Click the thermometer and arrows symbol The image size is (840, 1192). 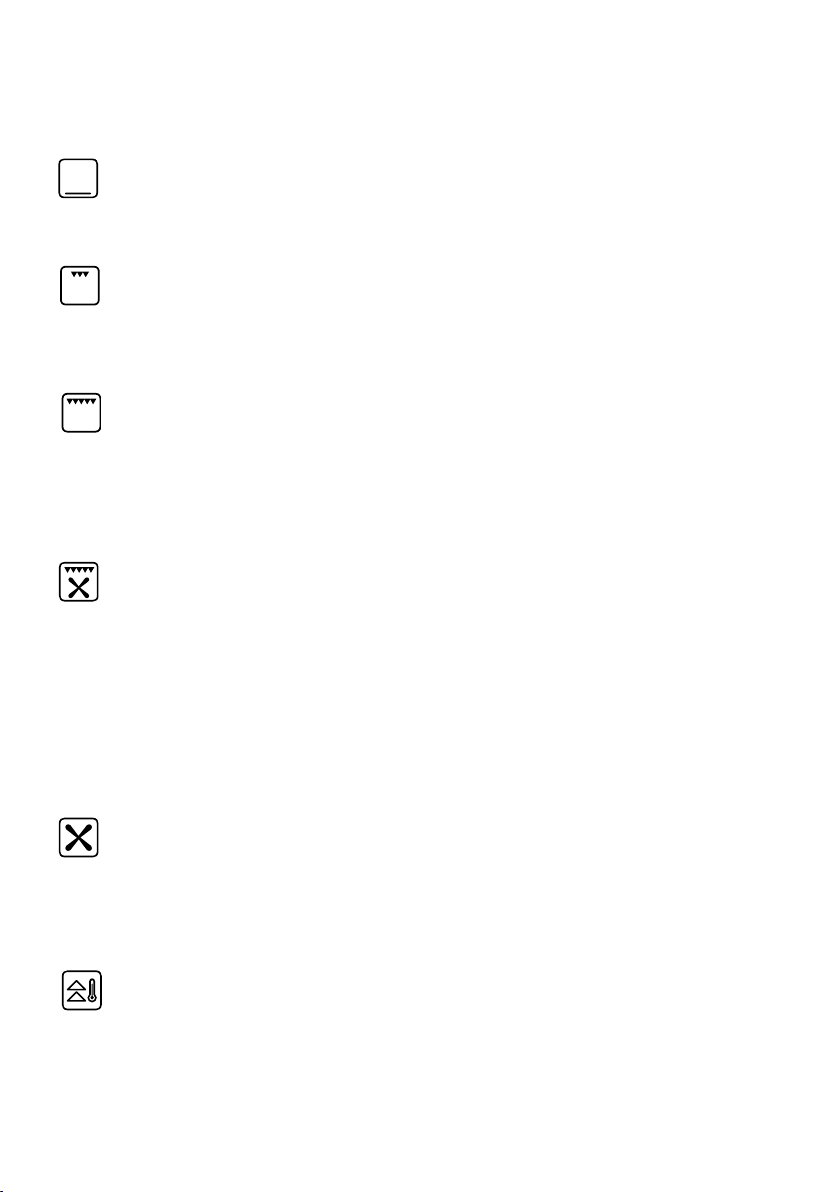82,991
